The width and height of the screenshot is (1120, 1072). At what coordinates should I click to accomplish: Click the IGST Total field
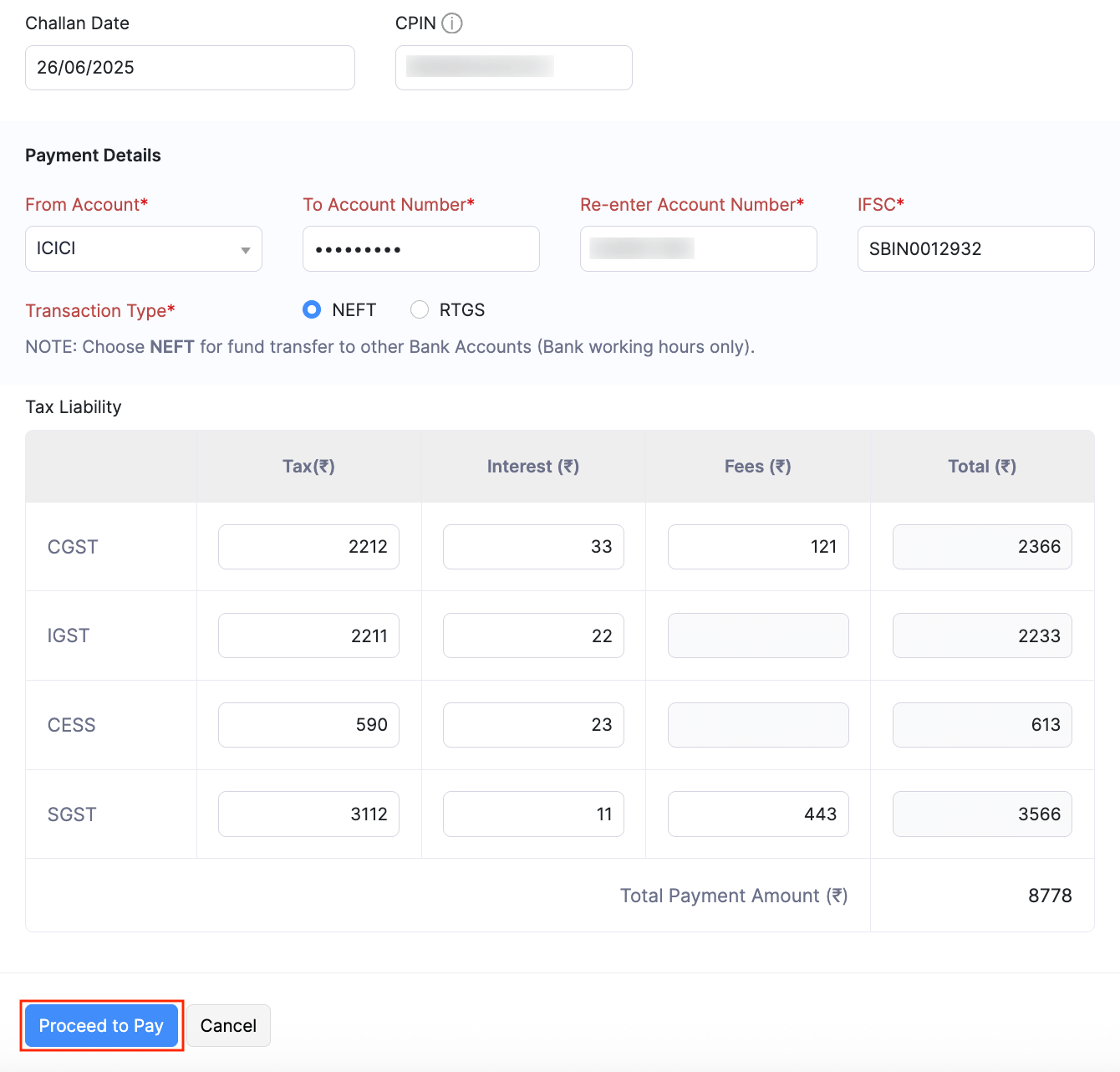tap(981, 635)
